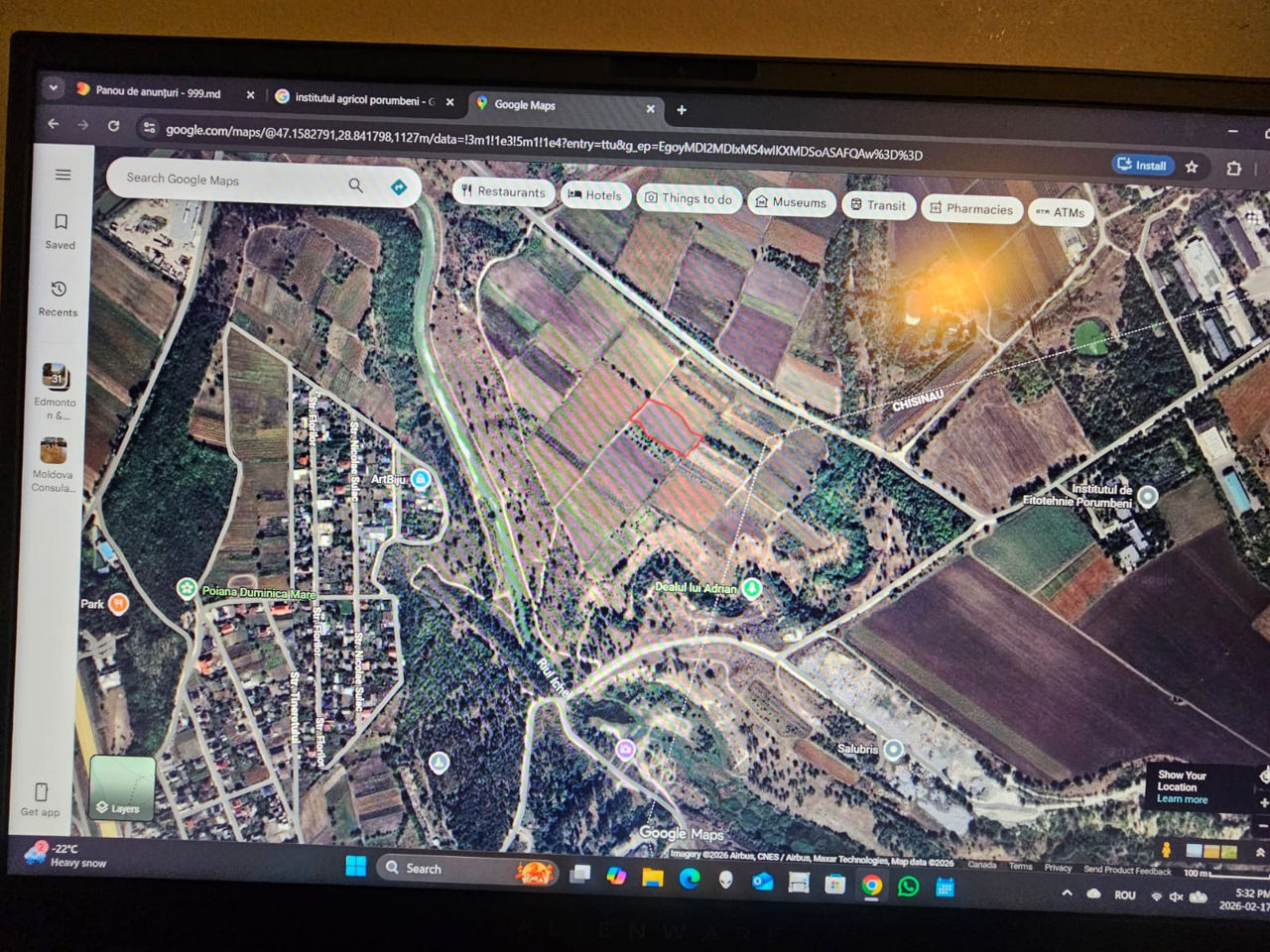1270x952 pixels.
Task: Launch Microsoft Edge from the taskbar
Action: [689, 879]
